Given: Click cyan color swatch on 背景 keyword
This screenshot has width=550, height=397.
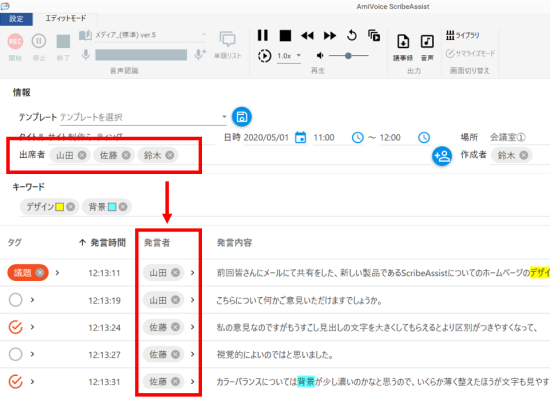Looking at the screenshot, I should pos(112,207).
